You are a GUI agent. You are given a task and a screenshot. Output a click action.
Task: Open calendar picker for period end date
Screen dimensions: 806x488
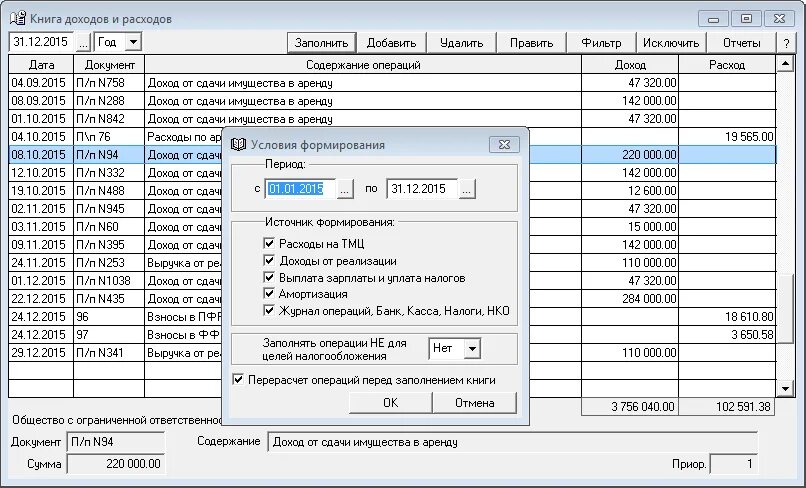pos(467,189)
